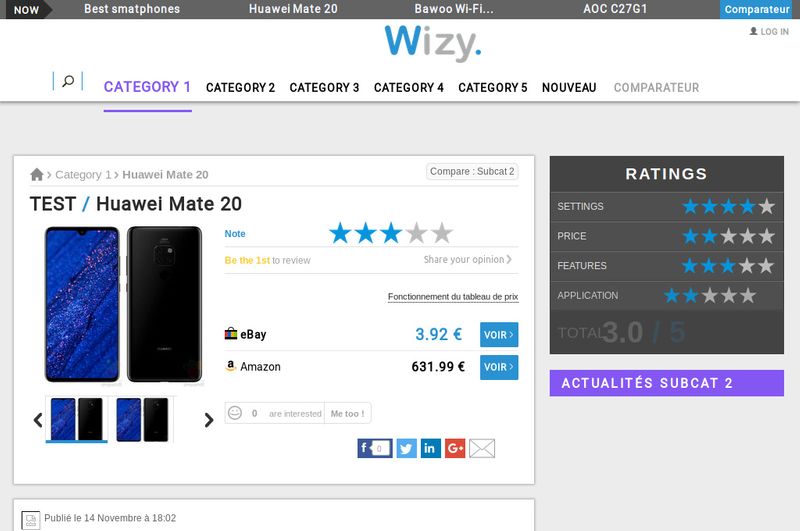800x531 pixels.
Task: Open Category 5 menu item
Action: [493, 88]
